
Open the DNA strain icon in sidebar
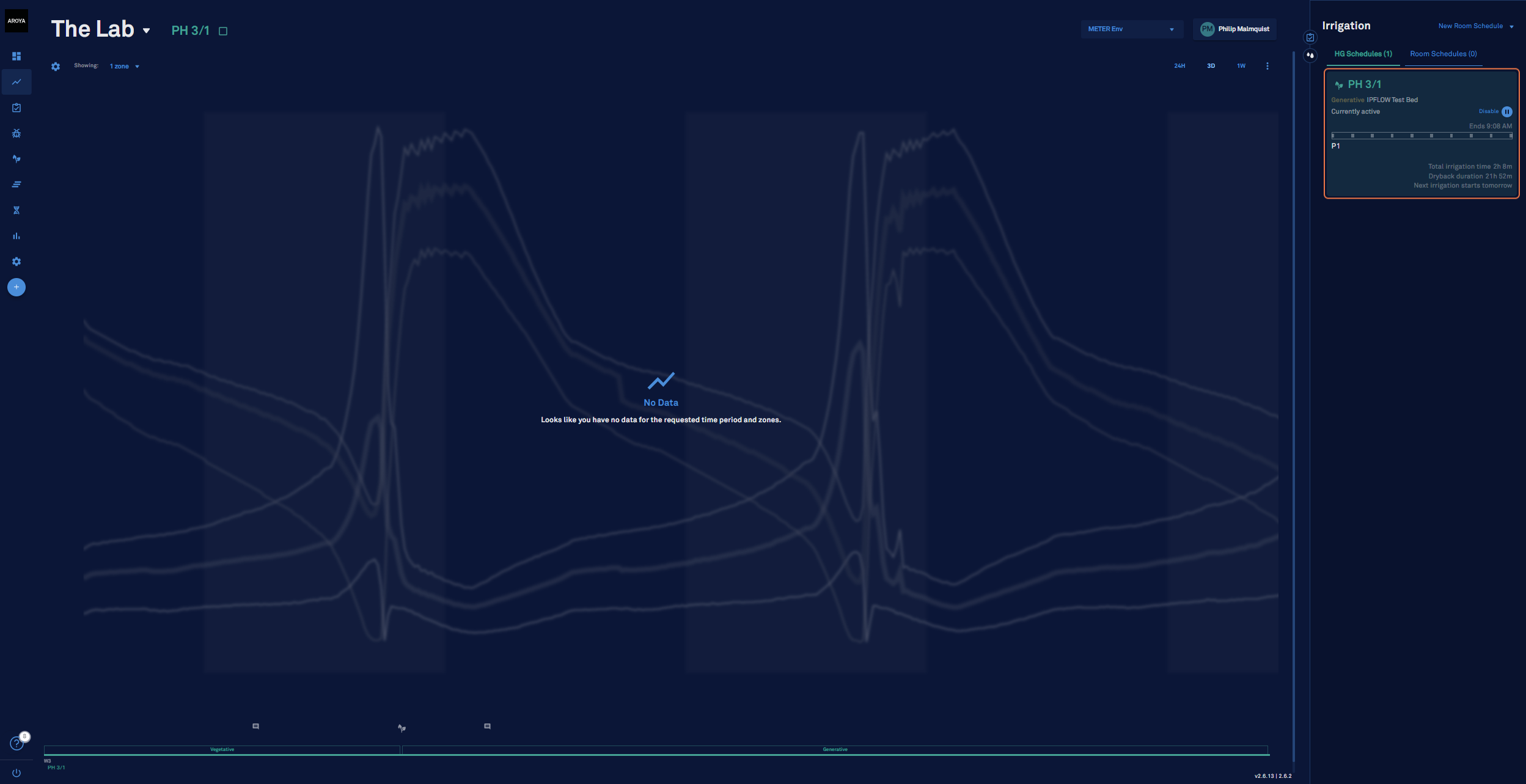(17, 210)
